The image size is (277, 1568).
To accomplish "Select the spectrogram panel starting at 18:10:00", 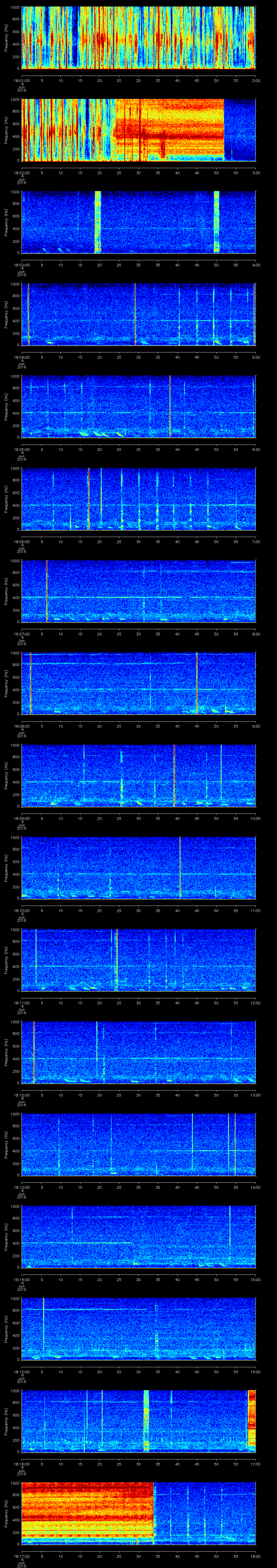I will [x=138, y=869].
